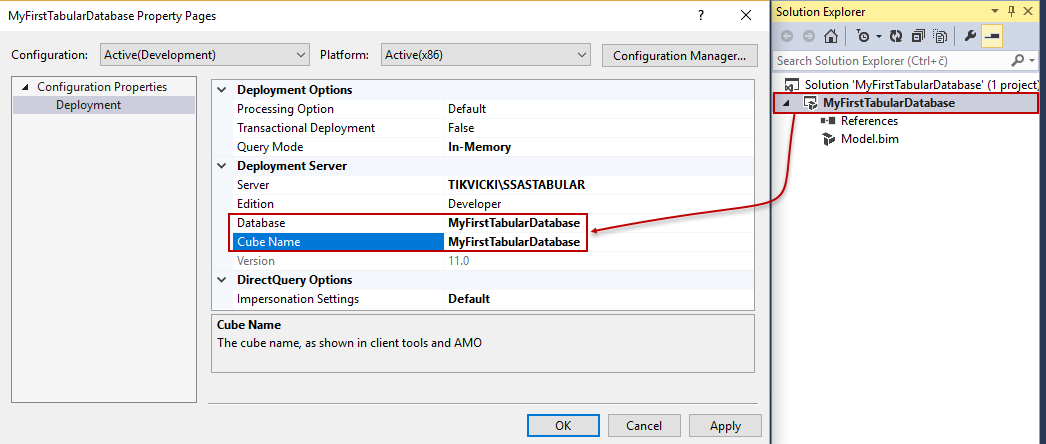Select Model.bim in Solution Explorer
Viewport: 1046px width, 444px height.
pyautogui.click(x=869, y=139)
